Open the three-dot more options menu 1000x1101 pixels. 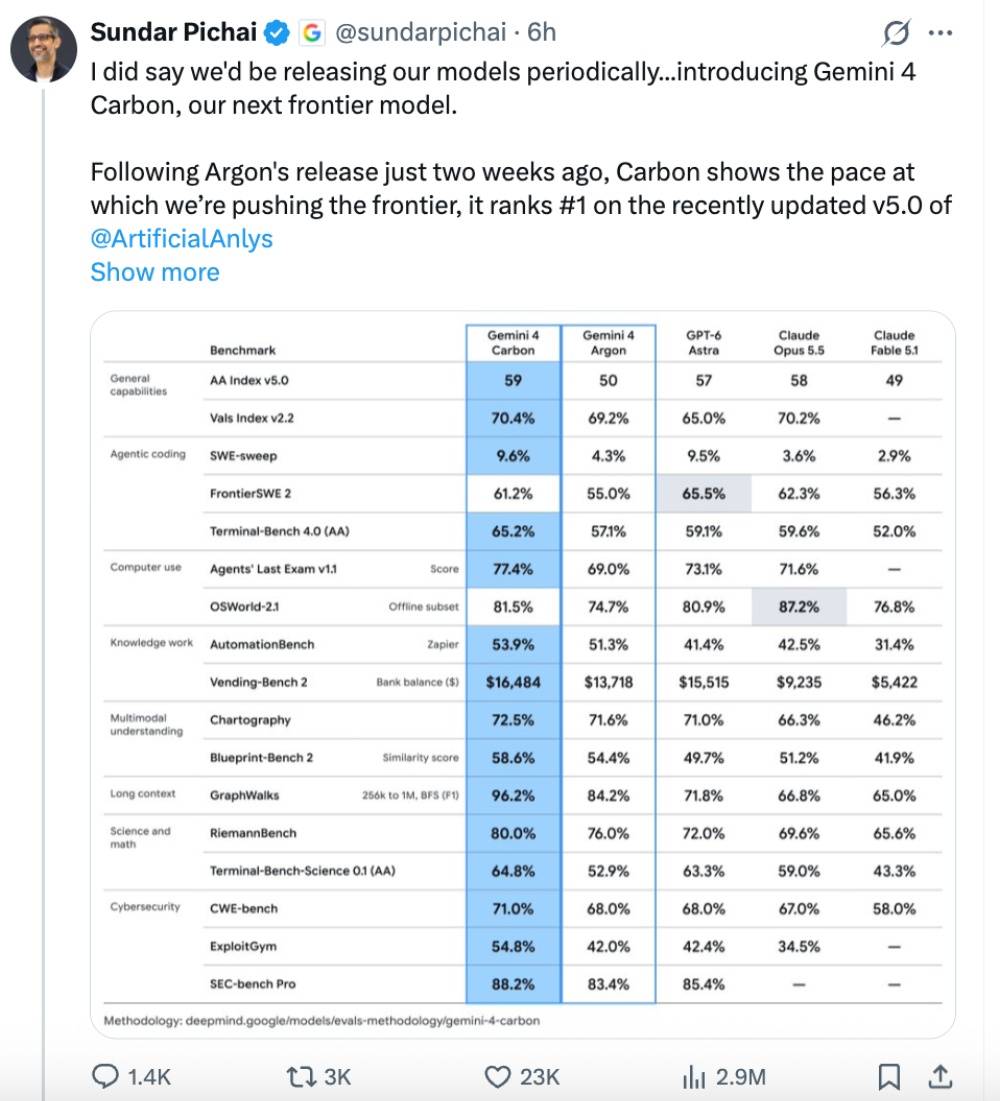940,32
